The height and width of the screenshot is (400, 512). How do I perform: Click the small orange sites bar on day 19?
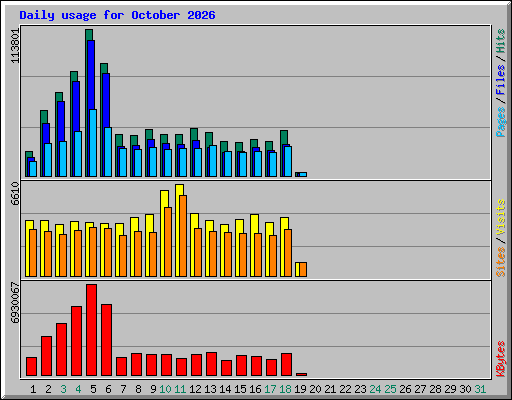(x=303, y=270)
